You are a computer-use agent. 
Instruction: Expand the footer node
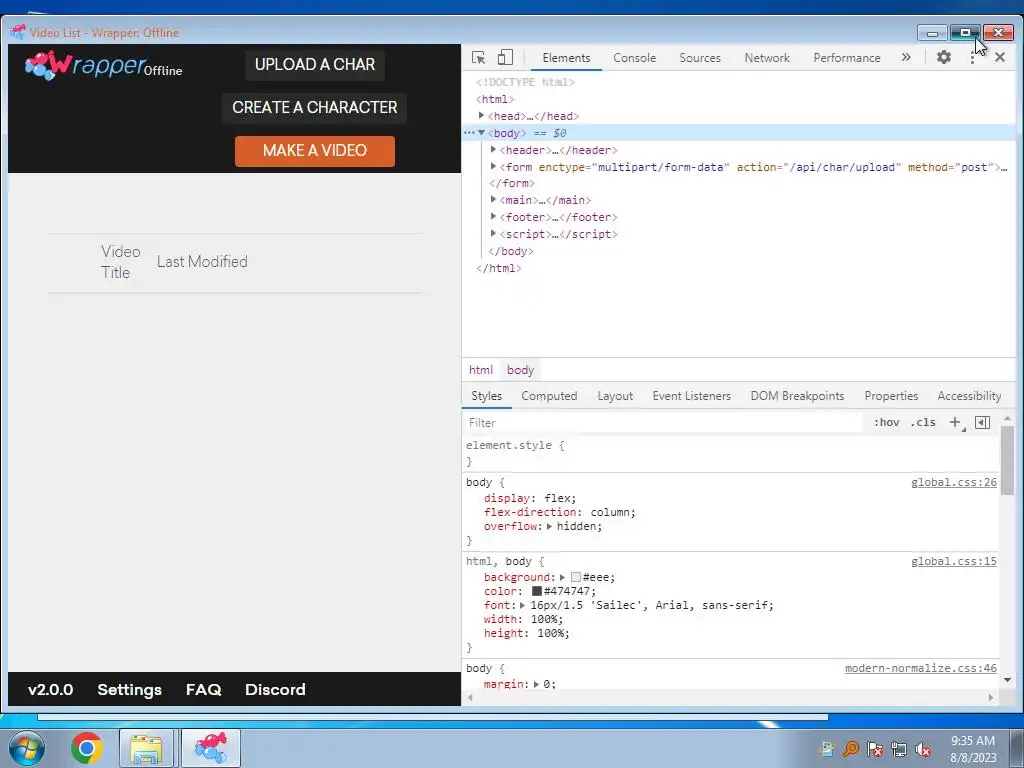pyautogui.click(x=493, y=217)
